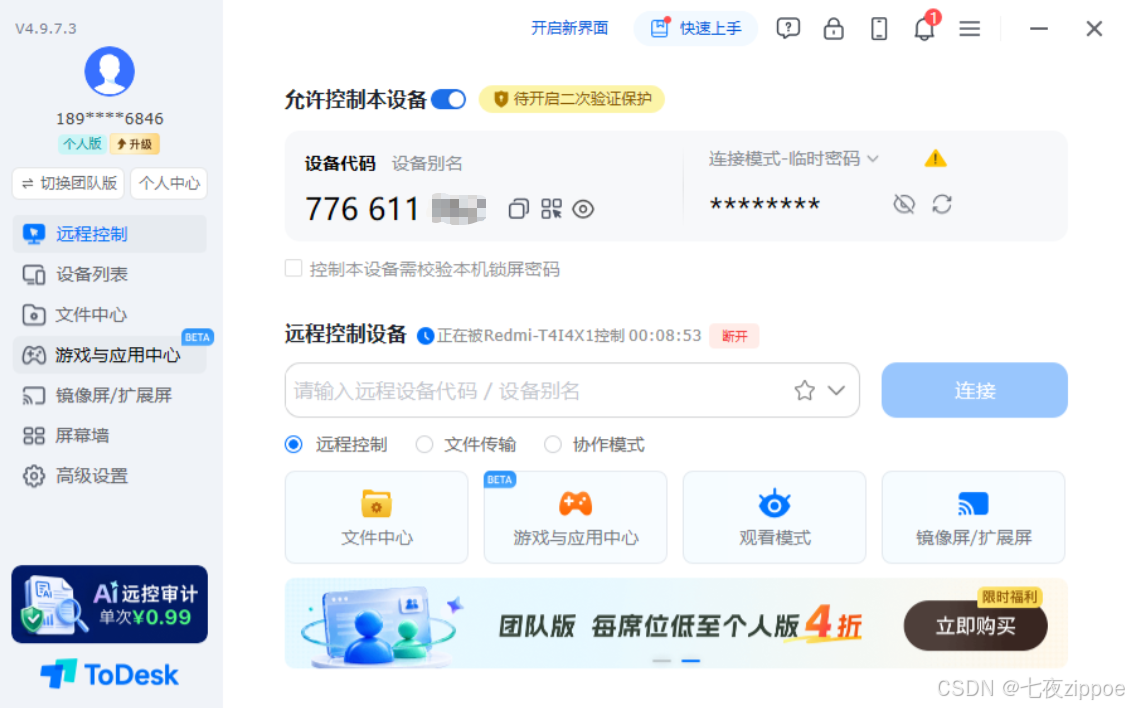The width and height of the screenshot is (1129, 708).
Task: Click the 开启新界面 link
Action: (570, 28)
